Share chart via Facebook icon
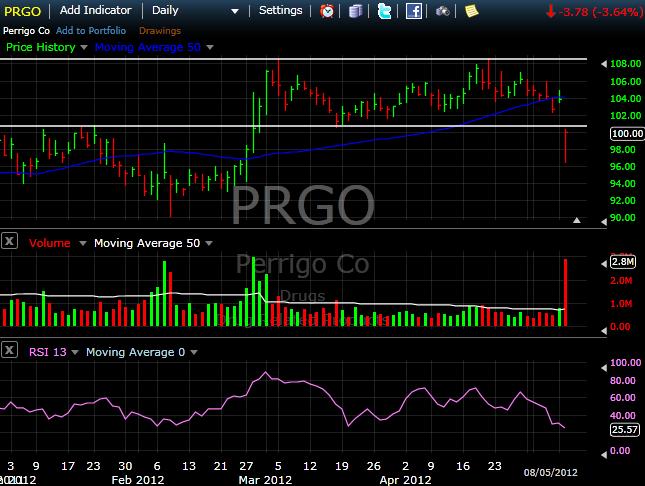The height and width of the screenshot is (486, 645). coord(413,11)
